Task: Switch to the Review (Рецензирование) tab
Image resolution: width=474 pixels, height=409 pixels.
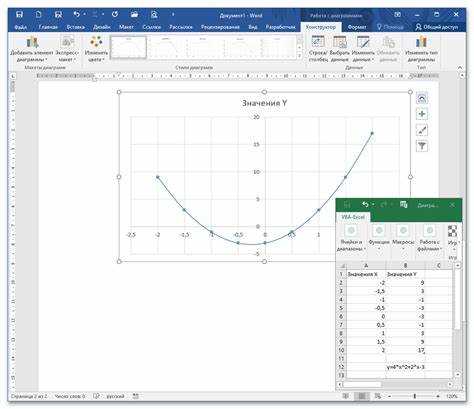Action: click(x=220, y=27)
